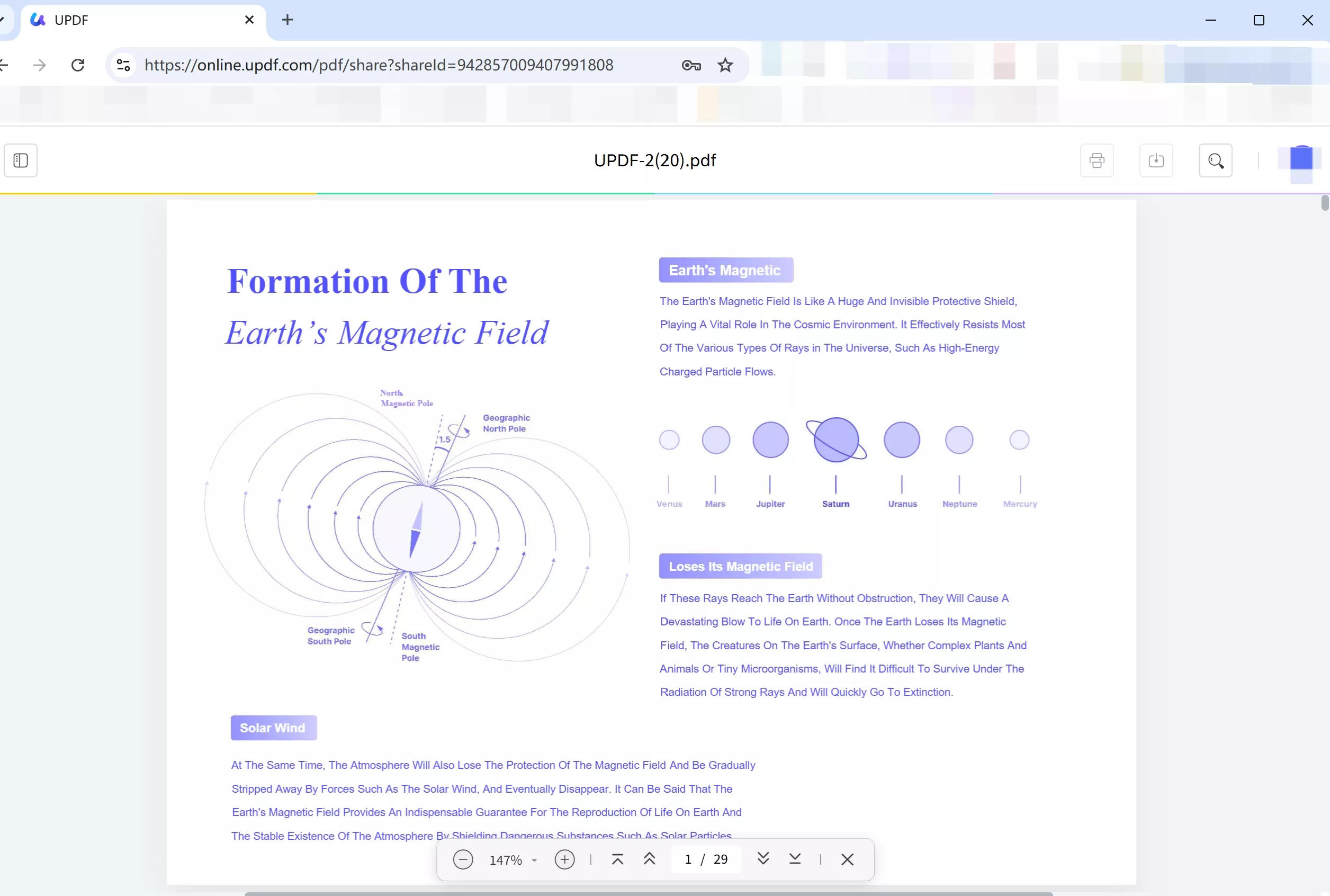Open the saved password key icon

691,65
